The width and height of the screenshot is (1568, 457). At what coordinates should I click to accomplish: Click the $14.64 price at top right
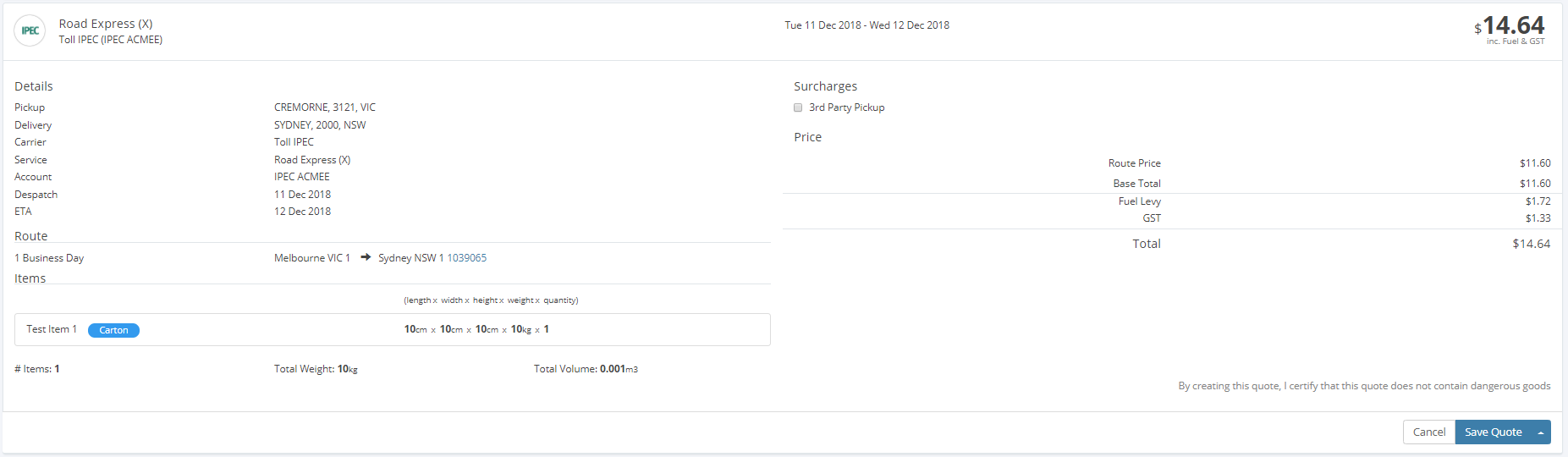(1510, 26)
